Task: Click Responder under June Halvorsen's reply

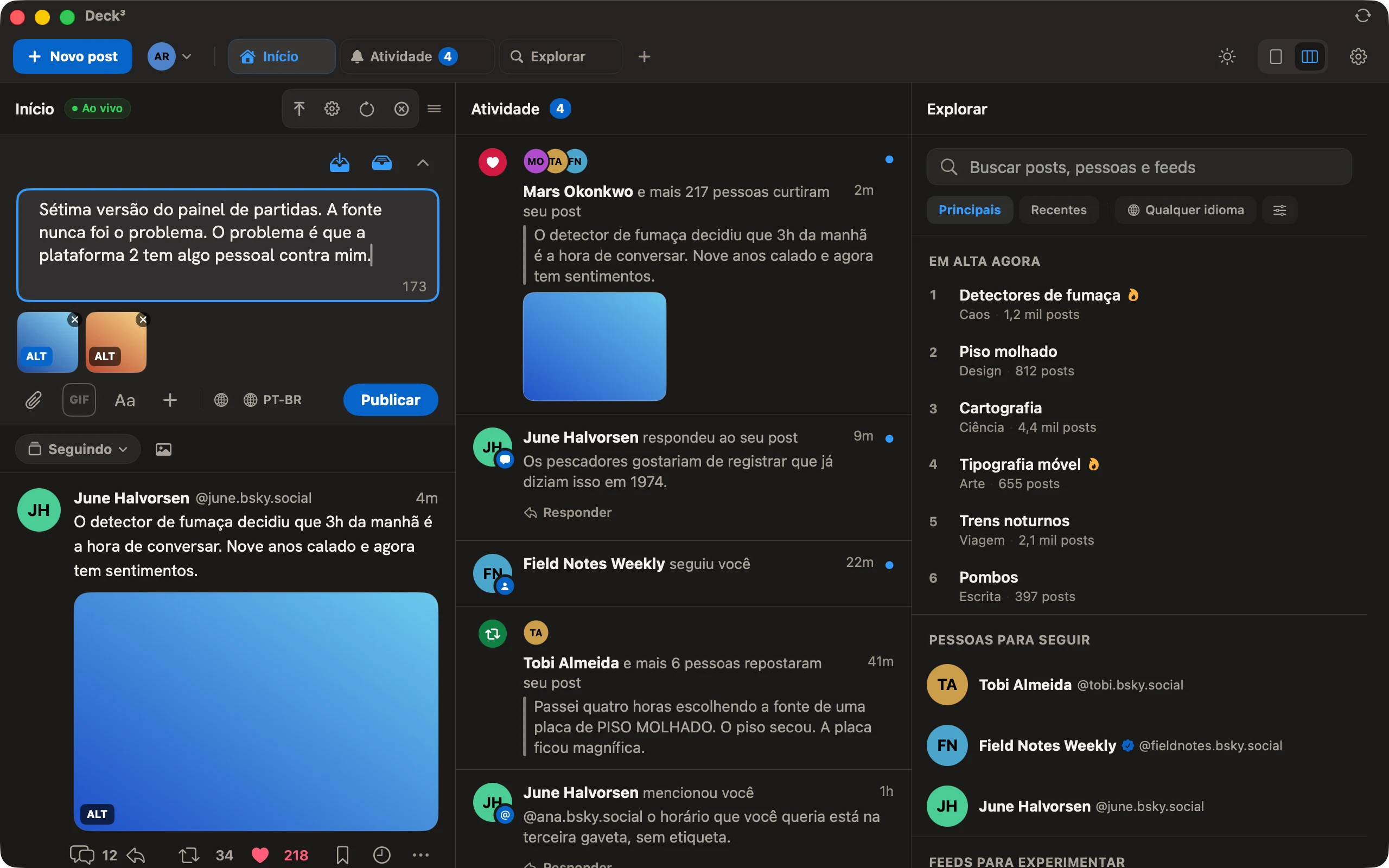Action: pyautogui.click(x=568, y=512)
